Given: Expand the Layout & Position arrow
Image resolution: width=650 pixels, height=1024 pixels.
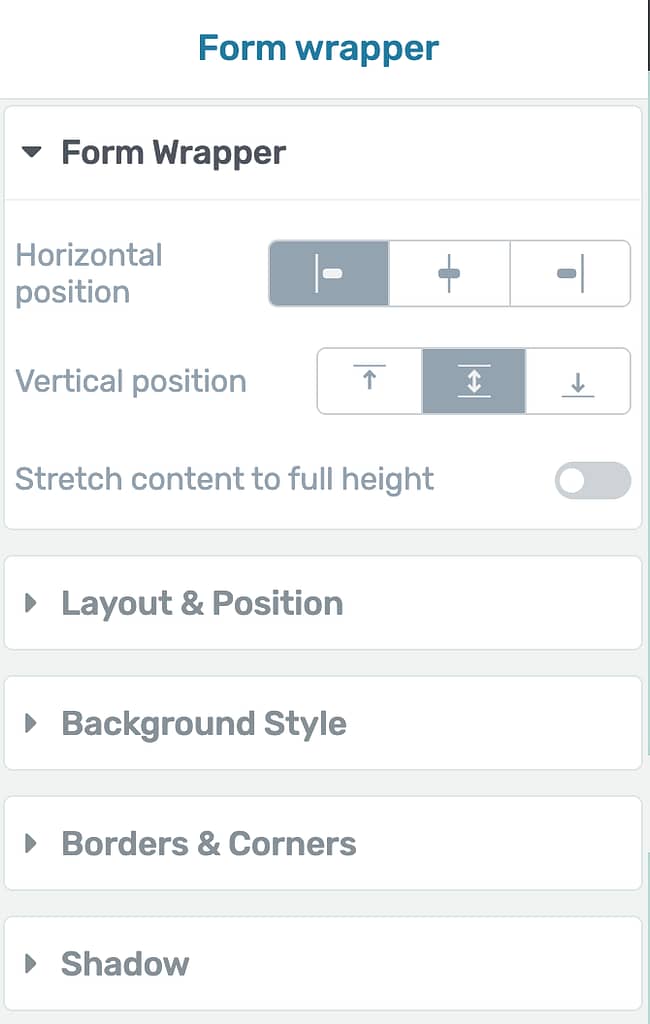Looking at the screenshot, I should pyautogui.click(x=30, y=603).
